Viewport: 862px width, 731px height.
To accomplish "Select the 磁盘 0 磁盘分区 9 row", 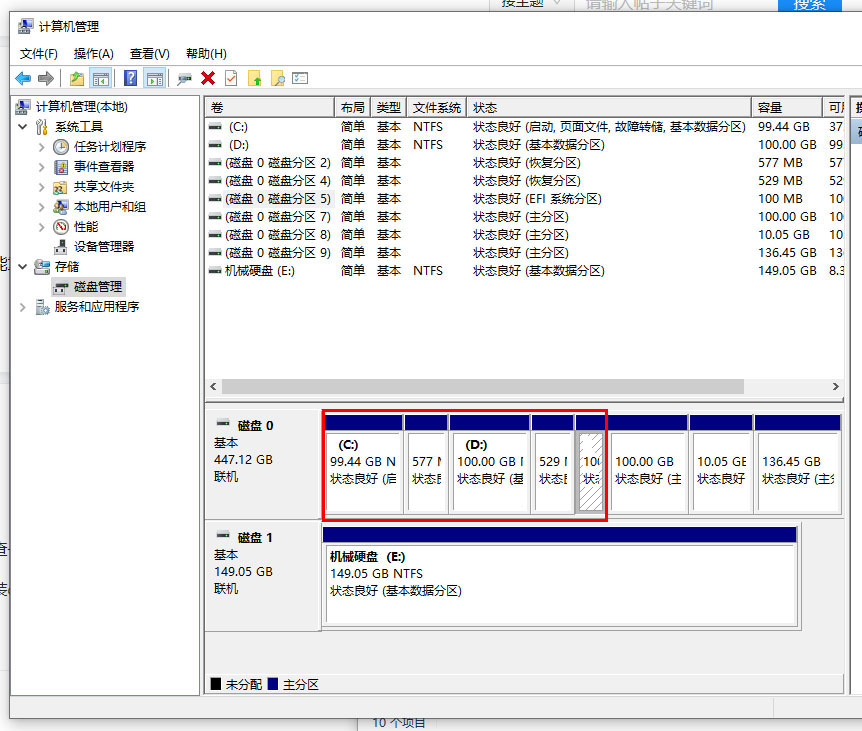I will point(524,253).
